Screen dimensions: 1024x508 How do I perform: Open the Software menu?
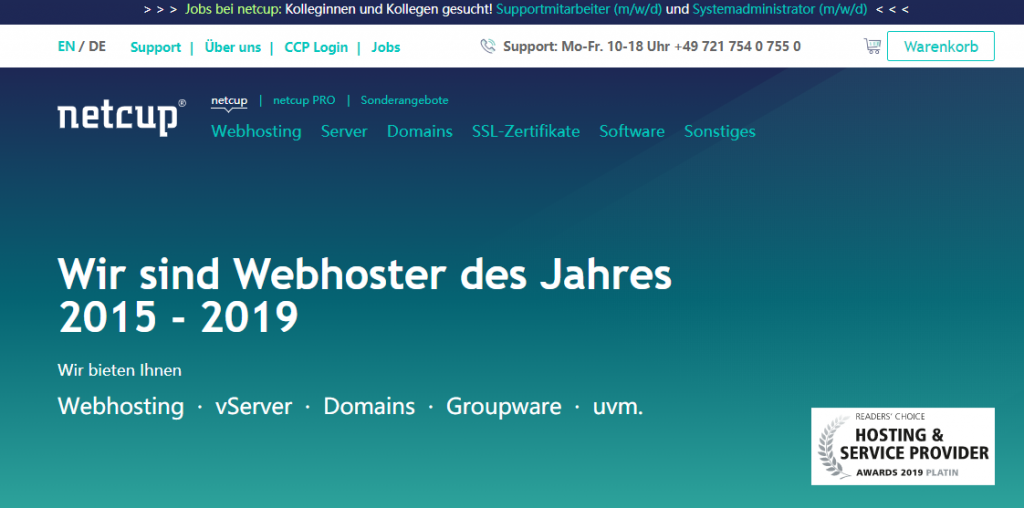(x=632, y=131)
